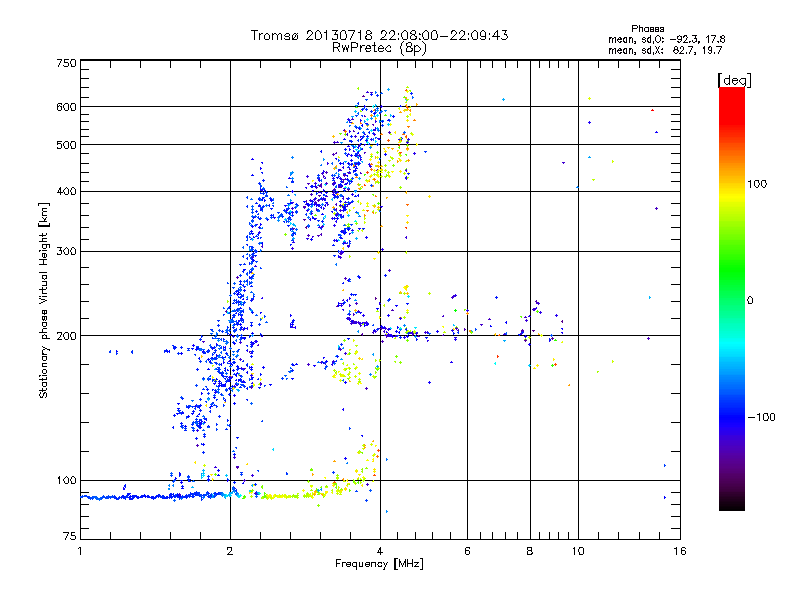Click the "400" y-axis tick label
800x600 pixels.
pos(67,192)
